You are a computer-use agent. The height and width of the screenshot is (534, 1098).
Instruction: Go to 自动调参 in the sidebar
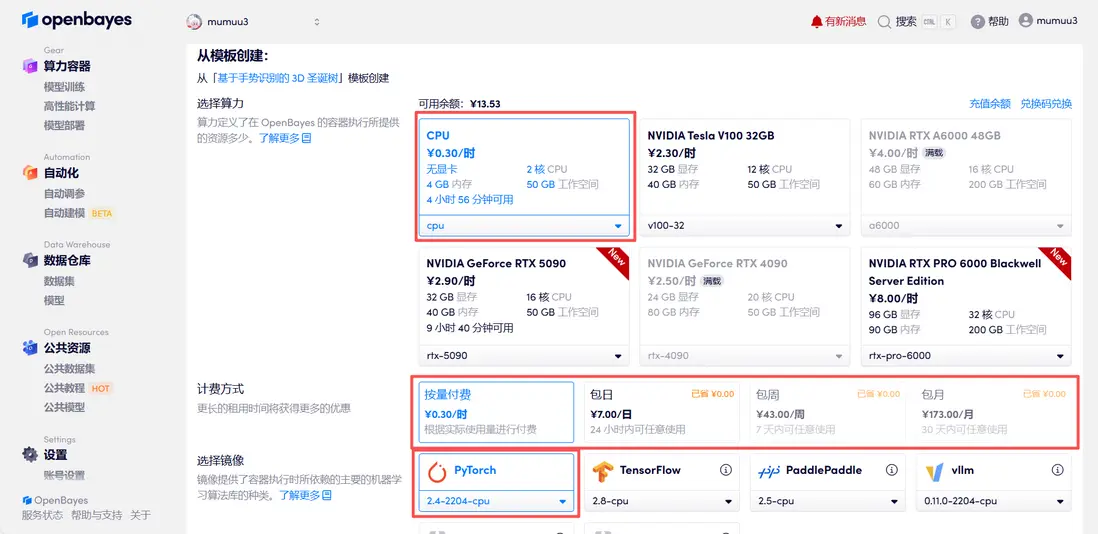click(x=64, y=194)
